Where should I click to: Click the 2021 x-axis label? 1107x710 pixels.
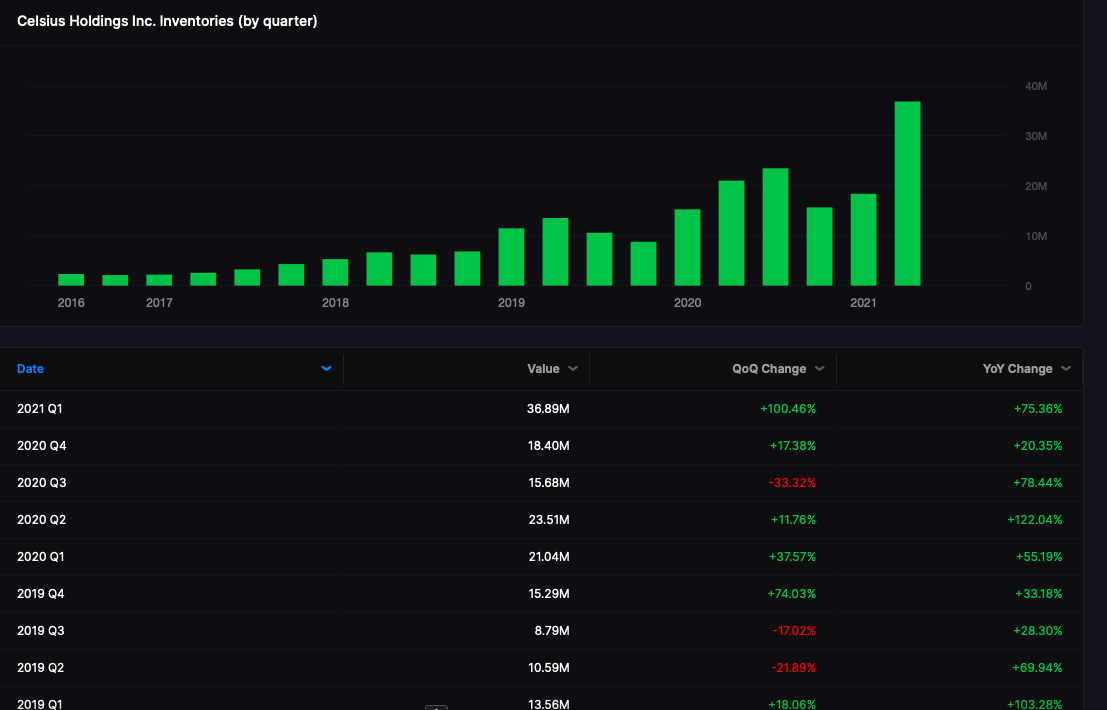(863, 303)
